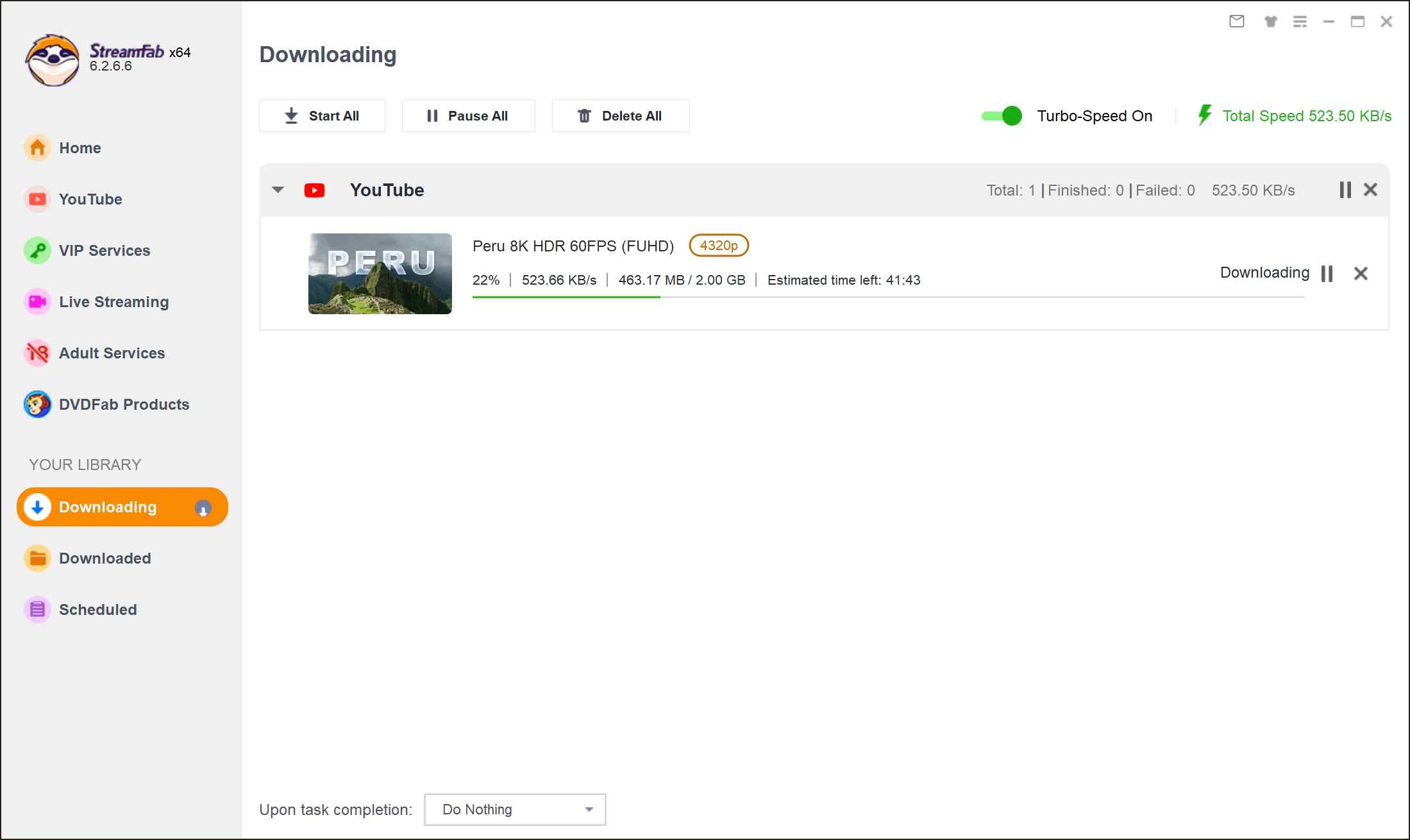Click the Peru video thumbnail
Image resolution: width=1410 pixels, height=840 pixels.
pyautogui.click(x=380, y=274)
